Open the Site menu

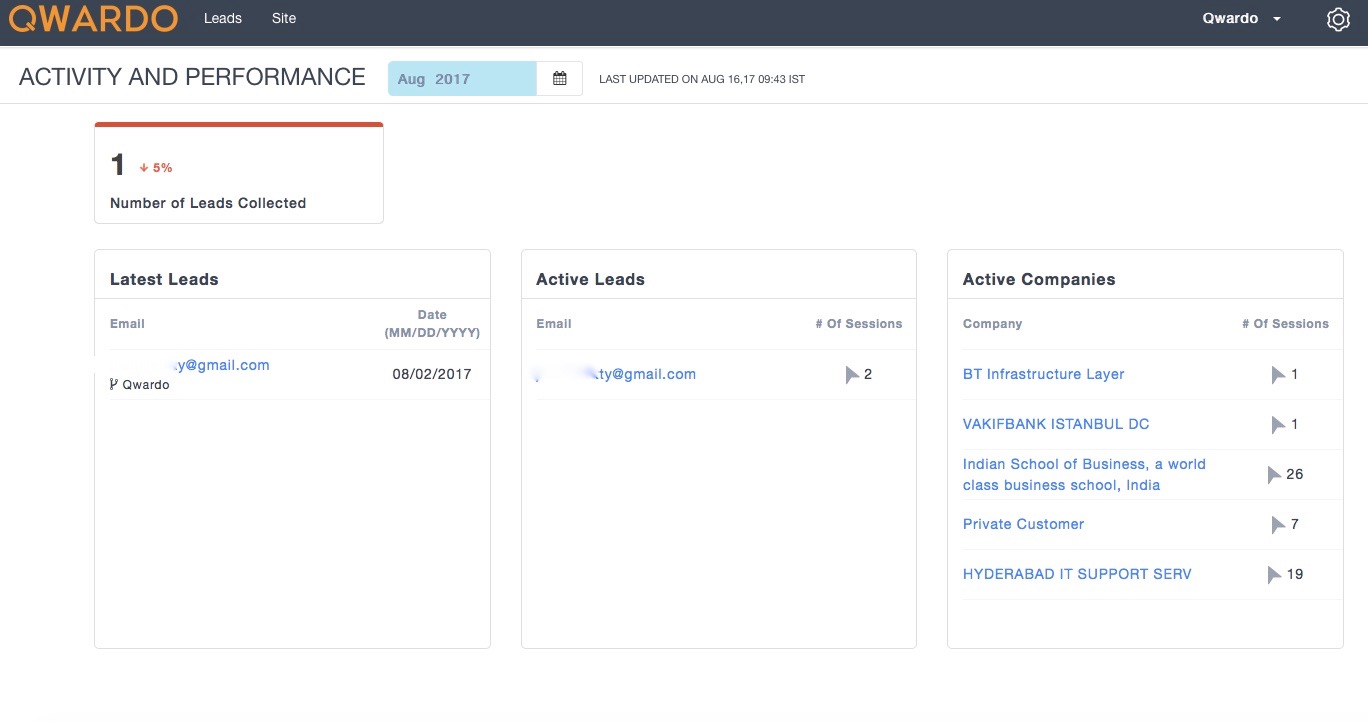point(284,18)
